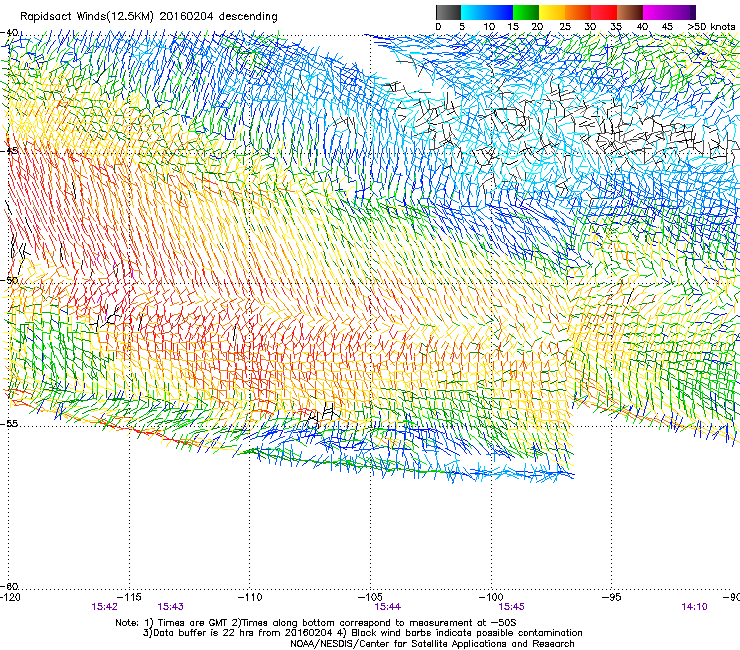This screenshot has height=650, width=740.
Task: Click the -60 latitude axis label
Action: (x=9, y=586)
